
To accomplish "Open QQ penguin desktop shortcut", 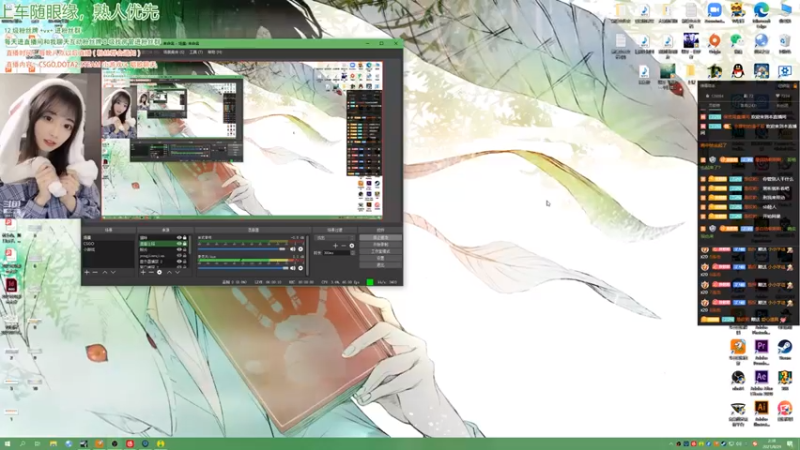I will pos(737,71).
